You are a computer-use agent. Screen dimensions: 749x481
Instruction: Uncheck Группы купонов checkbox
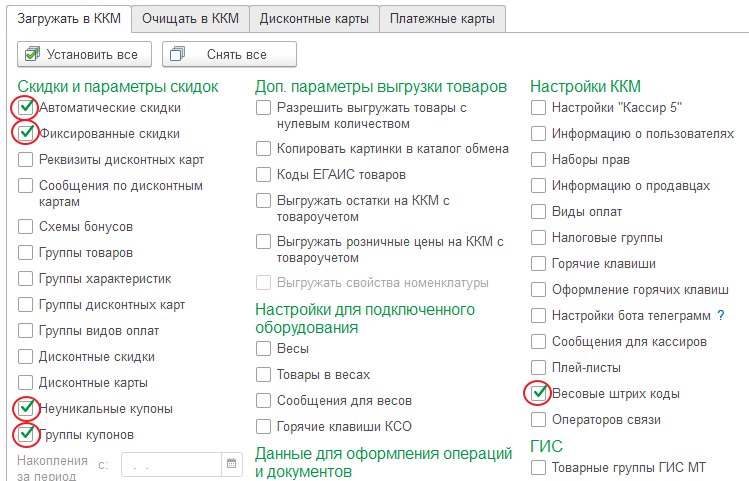[25, 434]
